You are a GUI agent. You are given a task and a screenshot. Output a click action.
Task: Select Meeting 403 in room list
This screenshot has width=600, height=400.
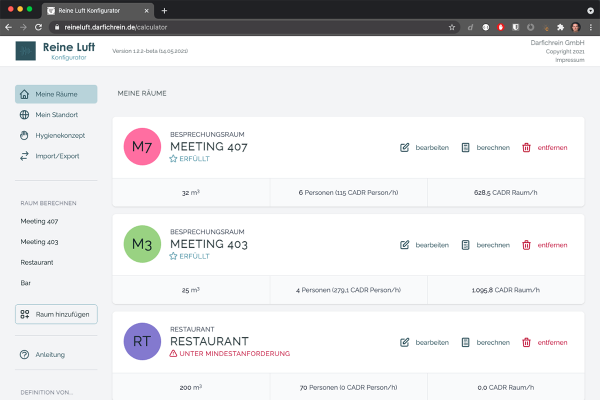[x=39, y=241]
